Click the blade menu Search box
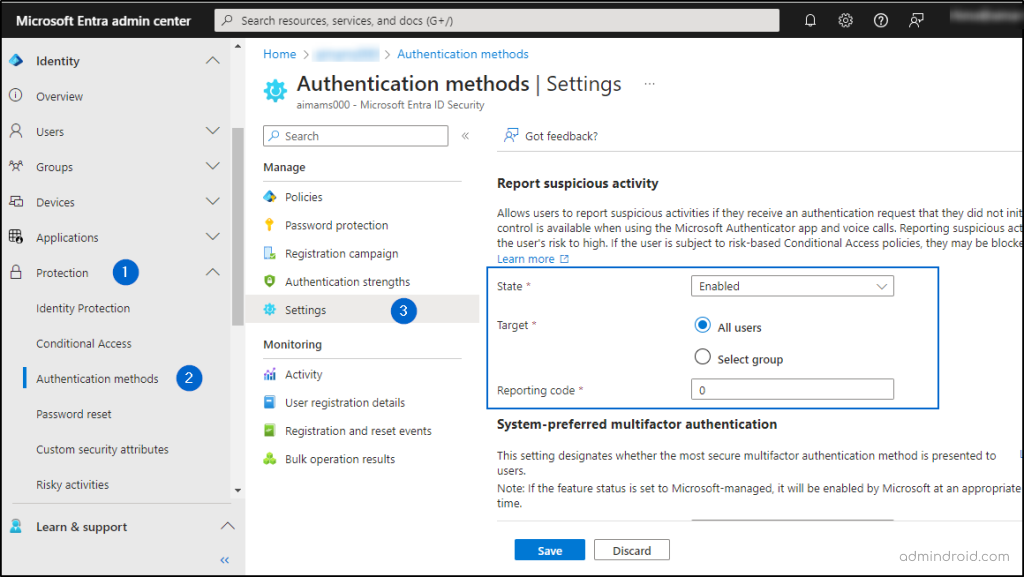Screen dimensions: 1024x577 click(355, 136)
